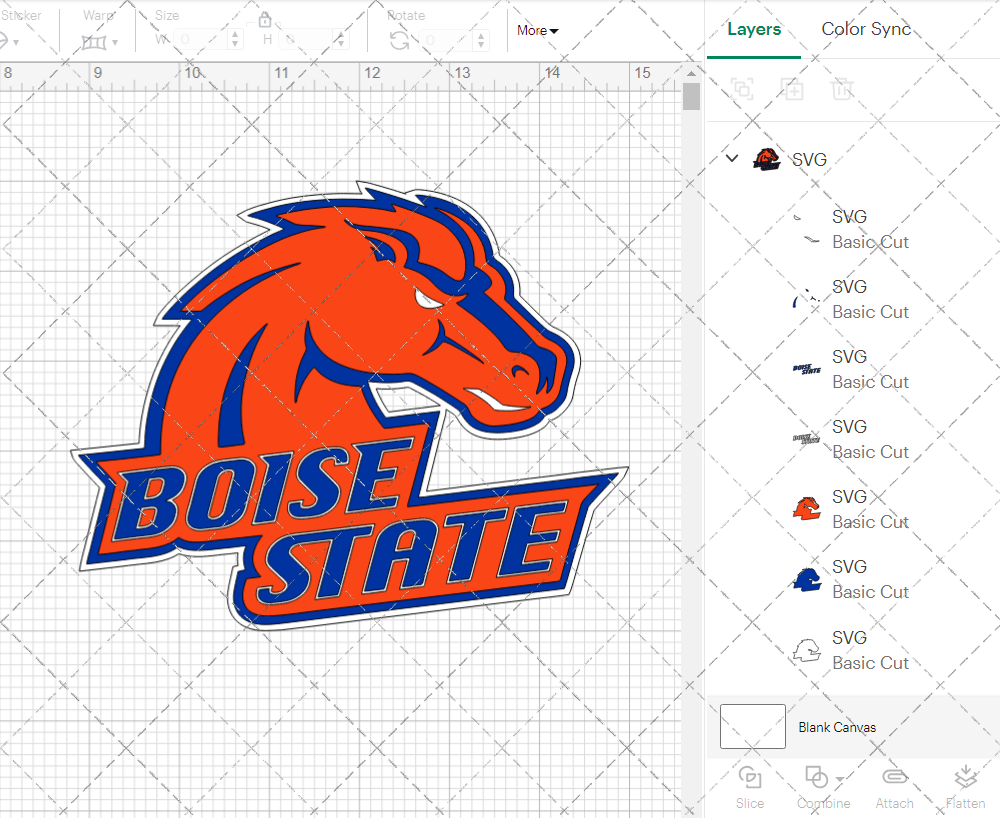Screen dimensions: 1000x818
Task: Switch to the Color Sync tab
Action: point(866,29)
